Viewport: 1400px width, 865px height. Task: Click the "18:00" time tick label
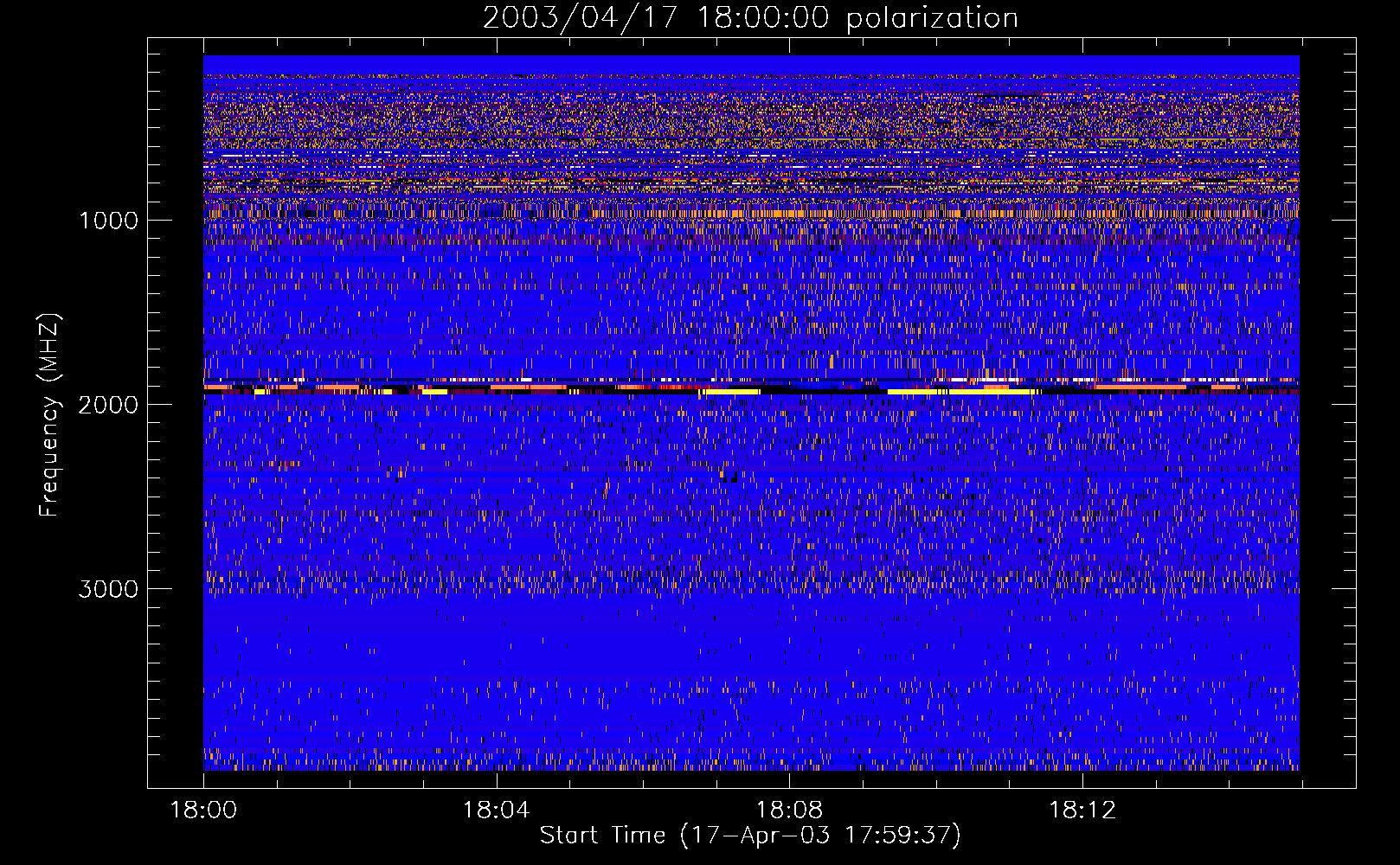point(203,811)
